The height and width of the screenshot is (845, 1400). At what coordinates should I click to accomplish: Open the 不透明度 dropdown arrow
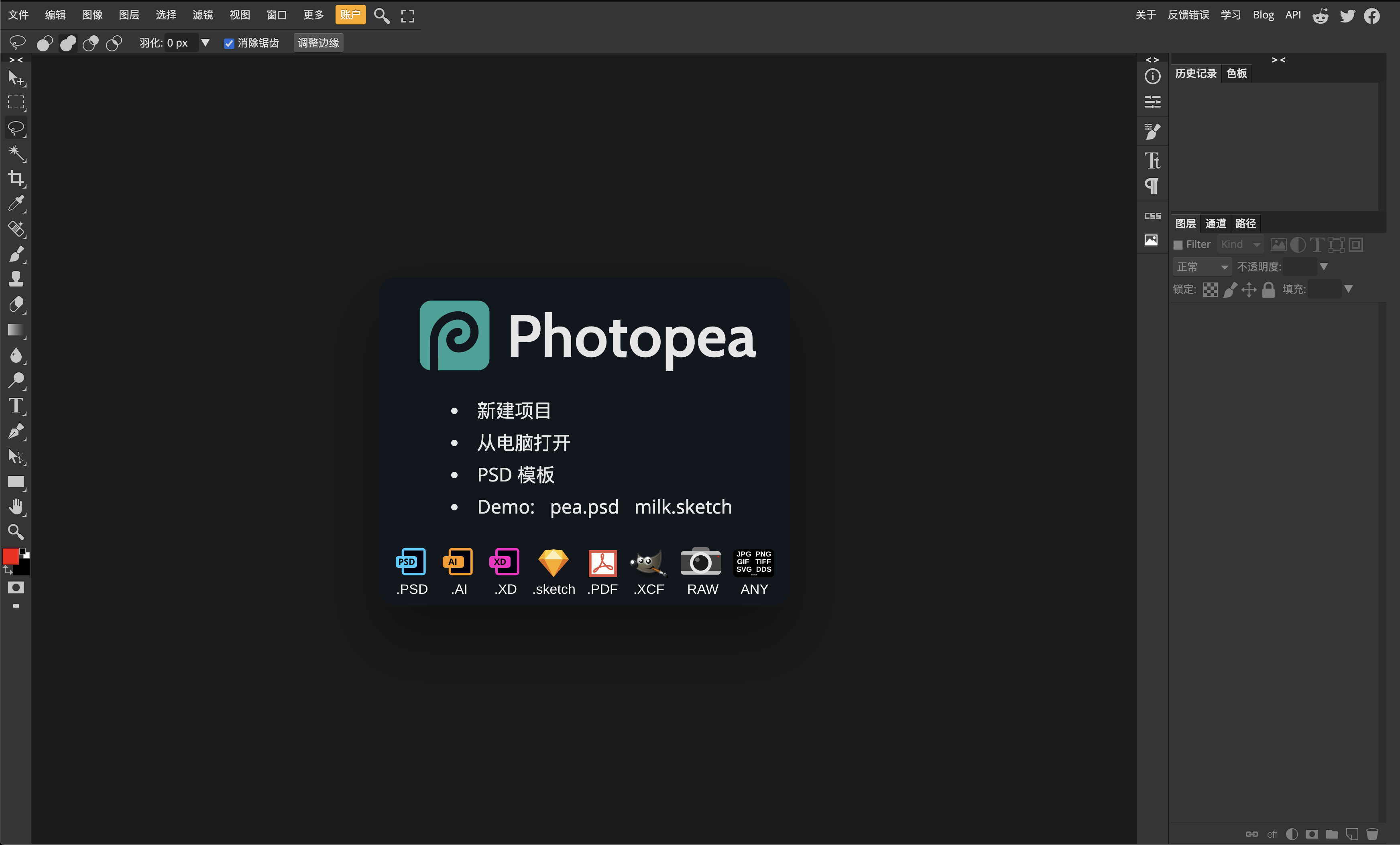click(x=1324, y=266)
